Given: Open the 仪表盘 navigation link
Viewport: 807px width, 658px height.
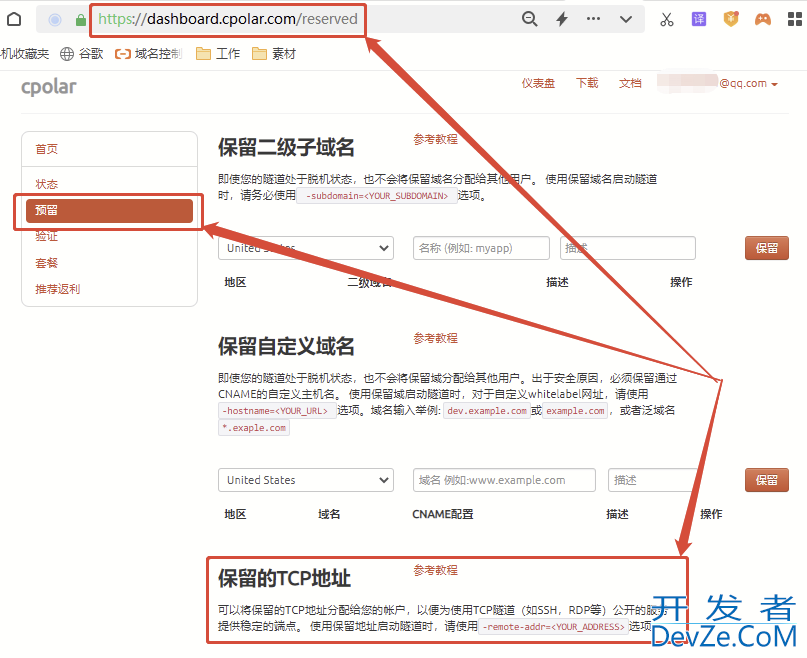Looking at the screenshot, I should click(x=538, y=83).
